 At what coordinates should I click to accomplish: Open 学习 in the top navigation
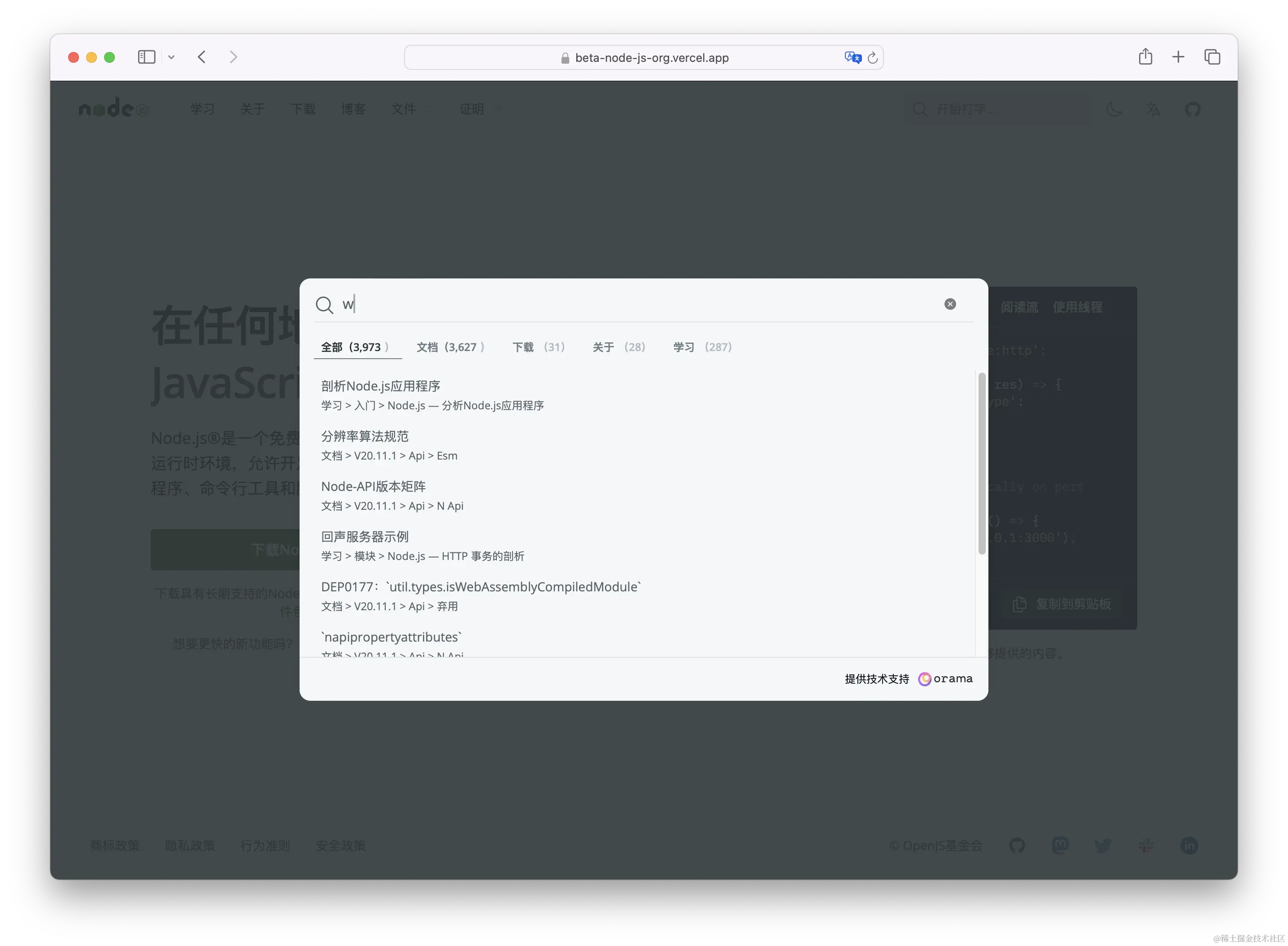202,109
